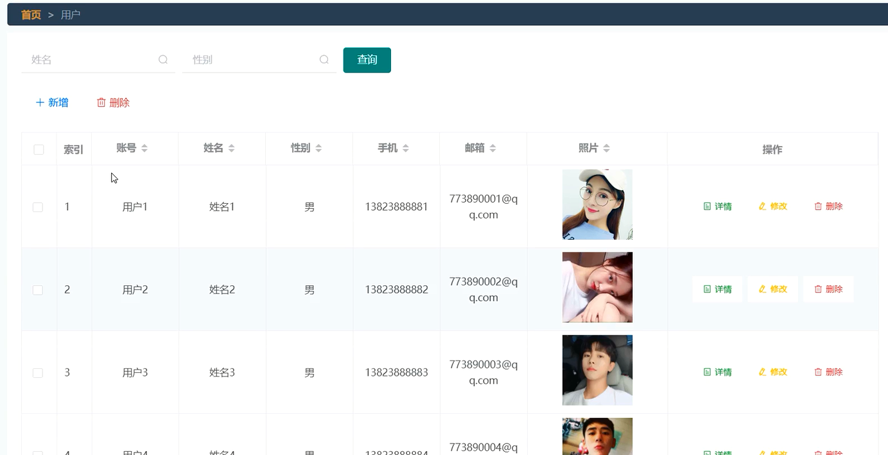Click the cell text 用户2

point(135,290)
